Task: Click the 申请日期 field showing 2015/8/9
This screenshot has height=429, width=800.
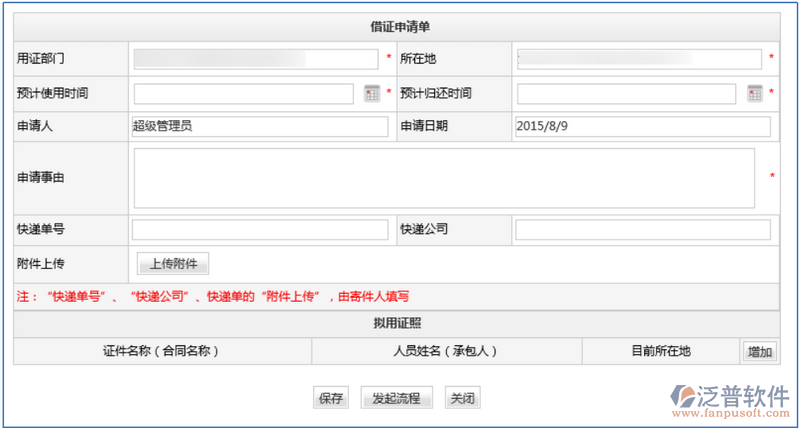Action: pyautogui.click(x=642, y=126)
